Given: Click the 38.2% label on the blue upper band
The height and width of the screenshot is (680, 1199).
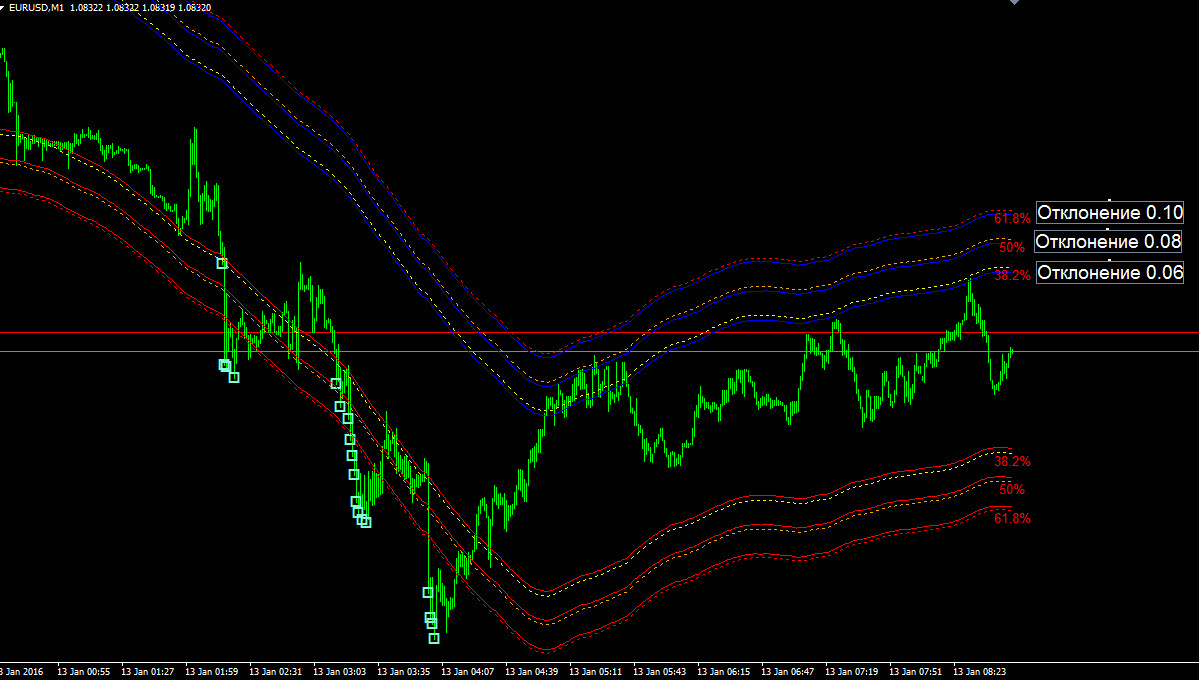Looking at the screenshot, I should (x=1012, y=276).
